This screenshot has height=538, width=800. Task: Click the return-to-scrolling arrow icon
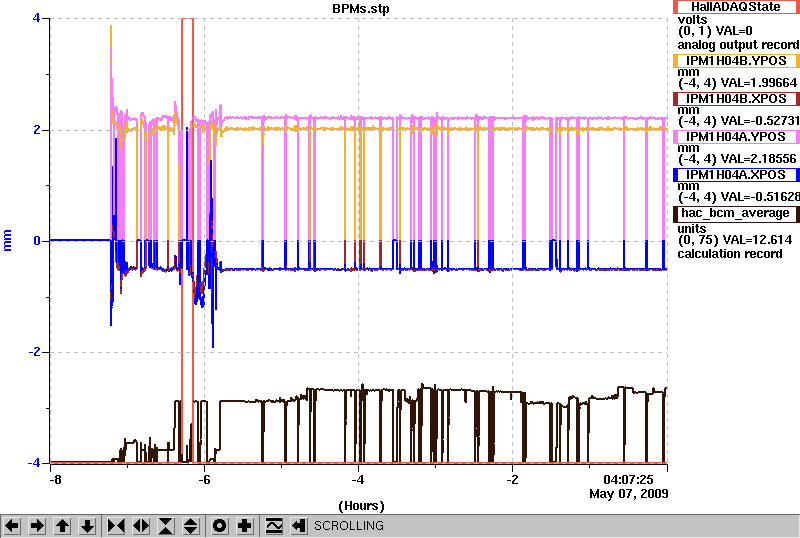click(298, 526)
